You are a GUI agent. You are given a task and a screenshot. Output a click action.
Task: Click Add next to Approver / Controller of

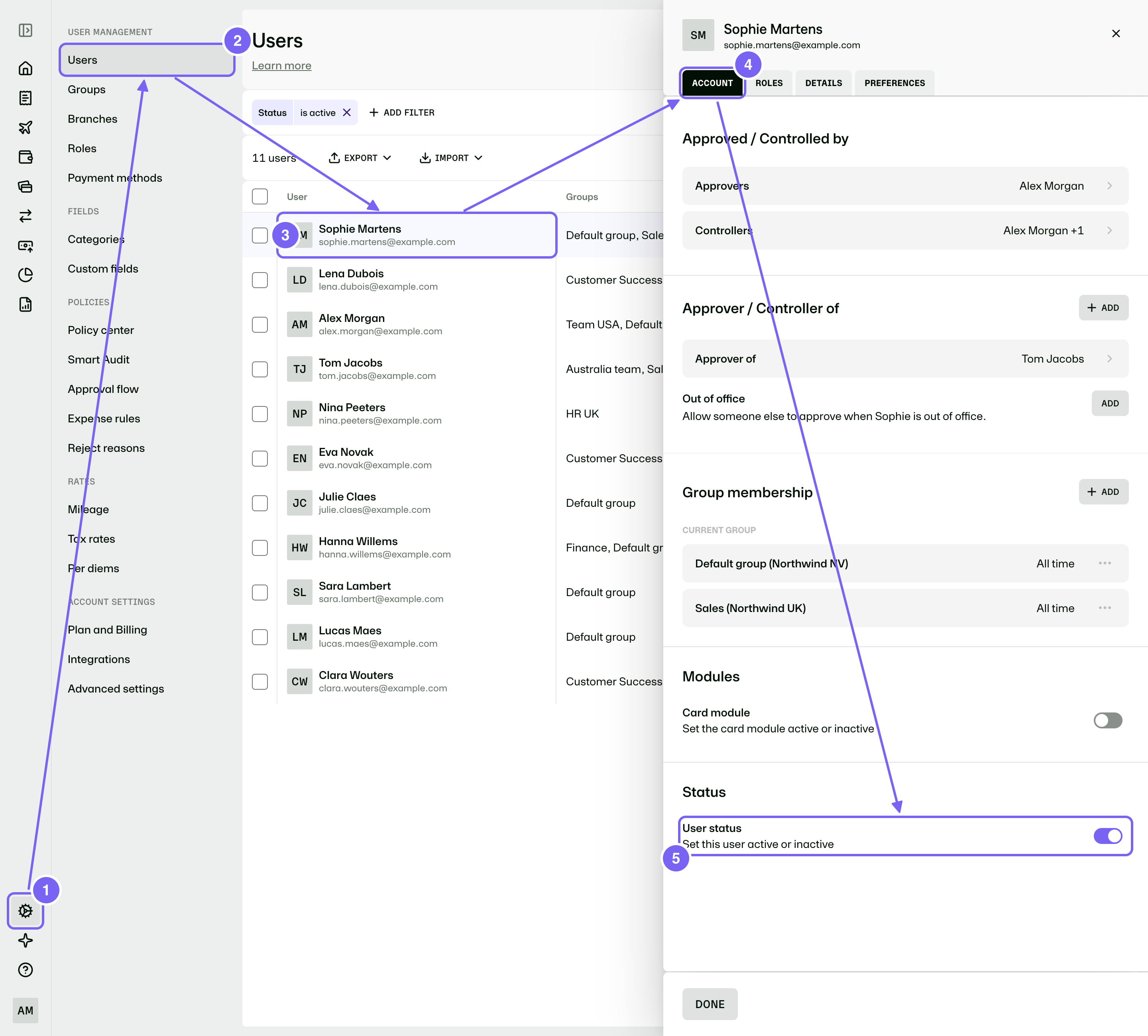pyautogui.click(x=1104, y=308)
